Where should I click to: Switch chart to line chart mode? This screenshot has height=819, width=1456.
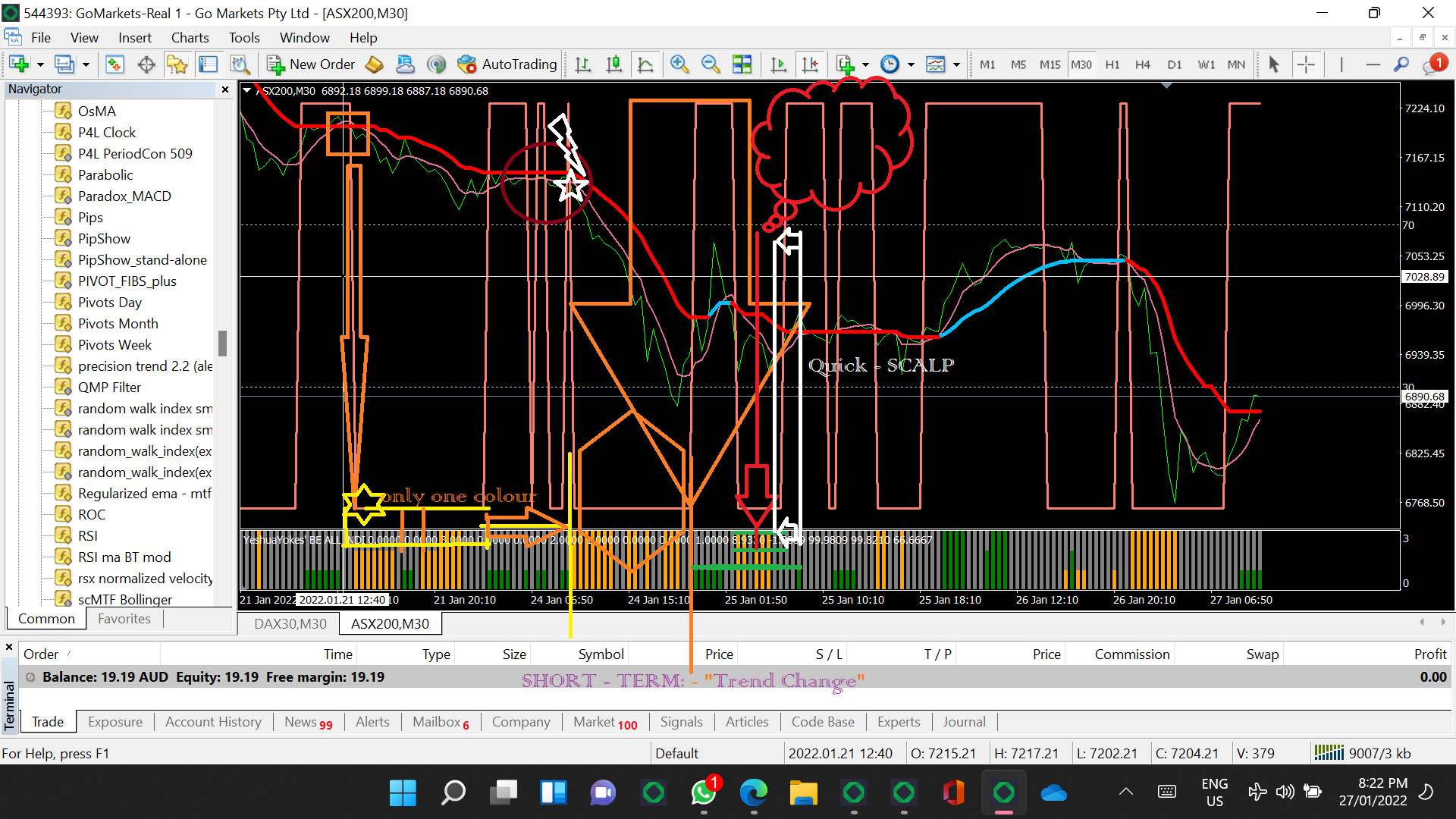click(x=645, y=64)
